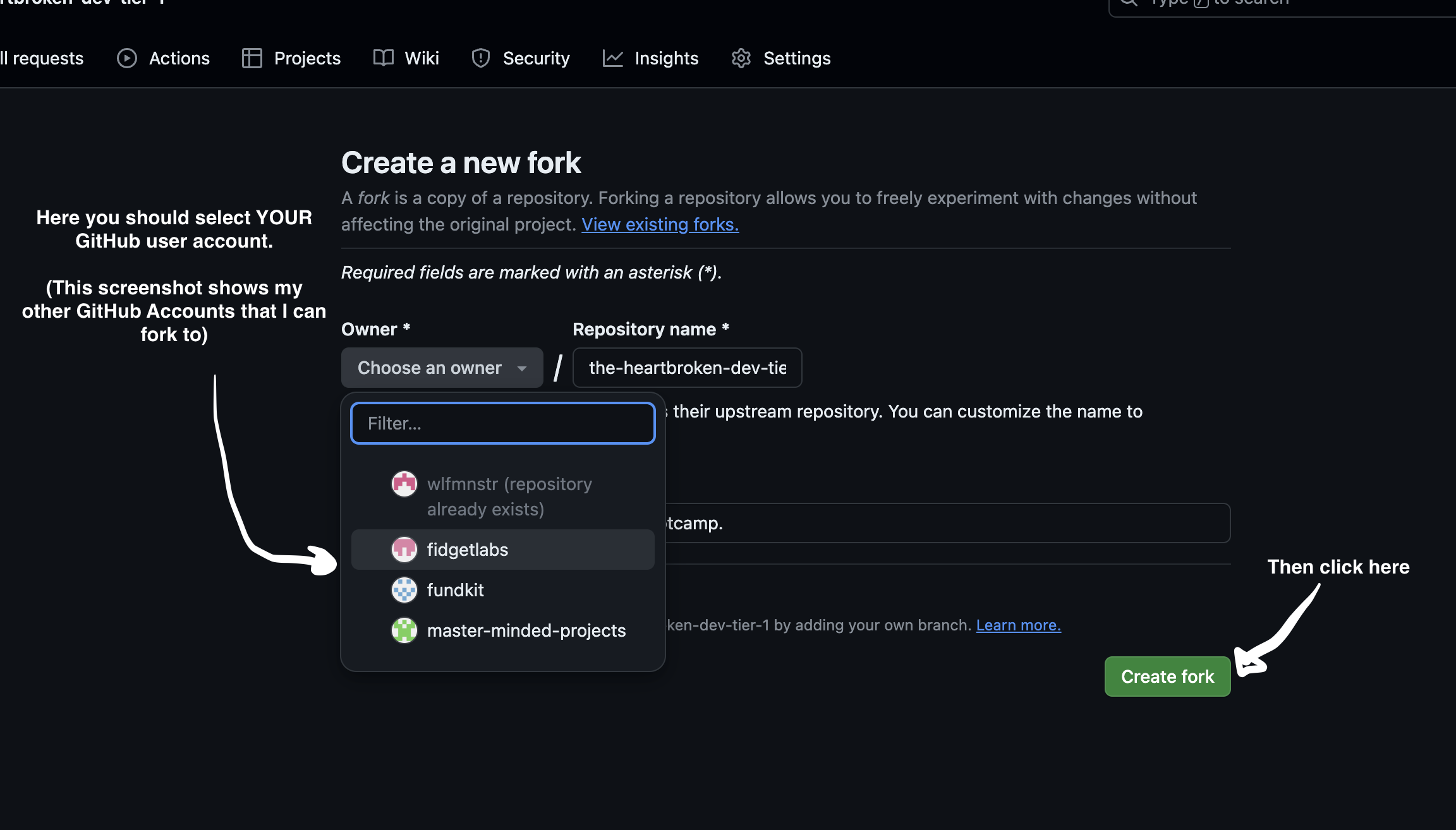Open the View existing forks link
1456x830 pixels.
(x=660, y=224)
